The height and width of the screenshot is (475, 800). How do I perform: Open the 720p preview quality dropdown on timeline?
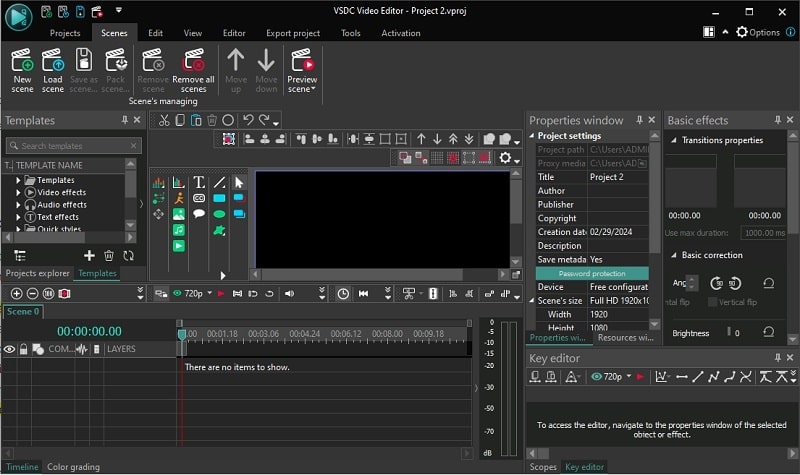[209, 293]
